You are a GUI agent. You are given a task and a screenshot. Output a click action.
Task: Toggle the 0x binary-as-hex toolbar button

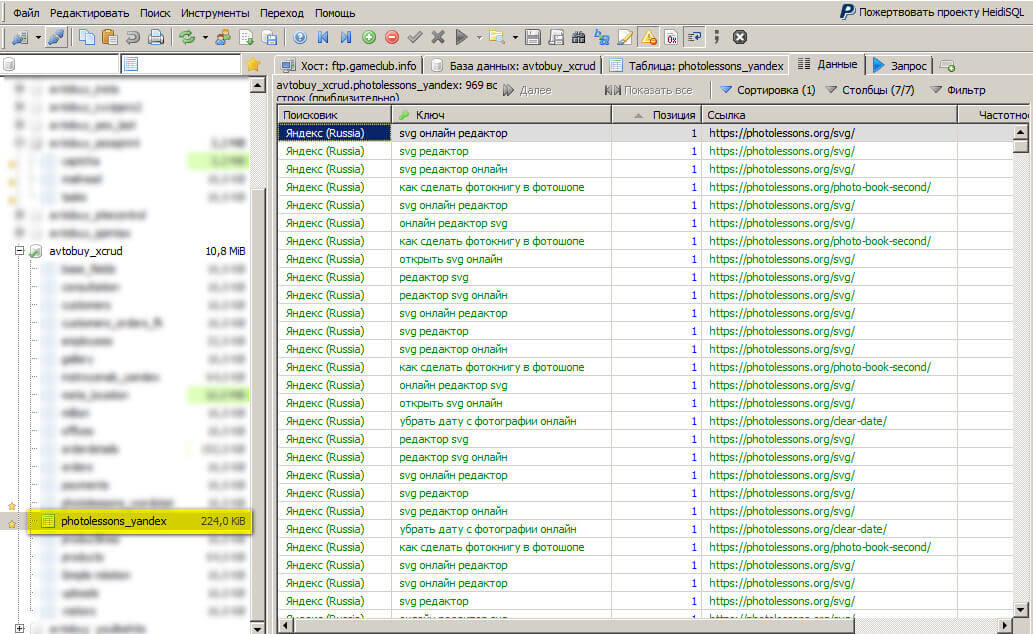click(x=671, y=38)
